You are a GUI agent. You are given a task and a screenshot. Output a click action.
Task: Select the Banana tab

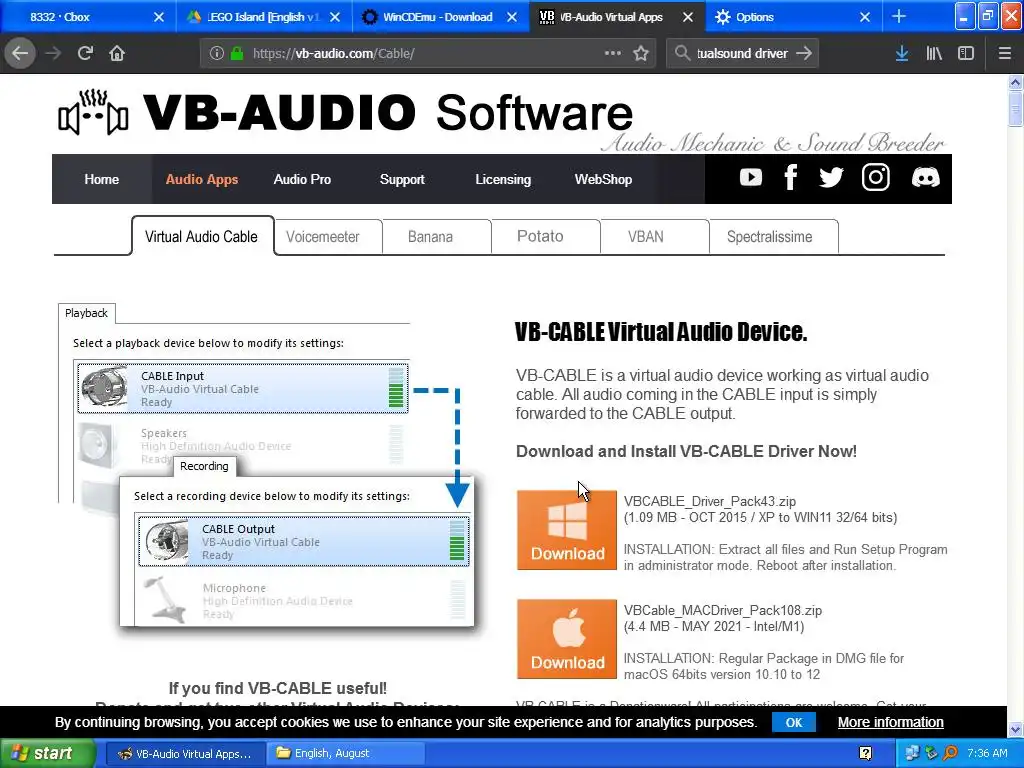[x=430, y=236]
